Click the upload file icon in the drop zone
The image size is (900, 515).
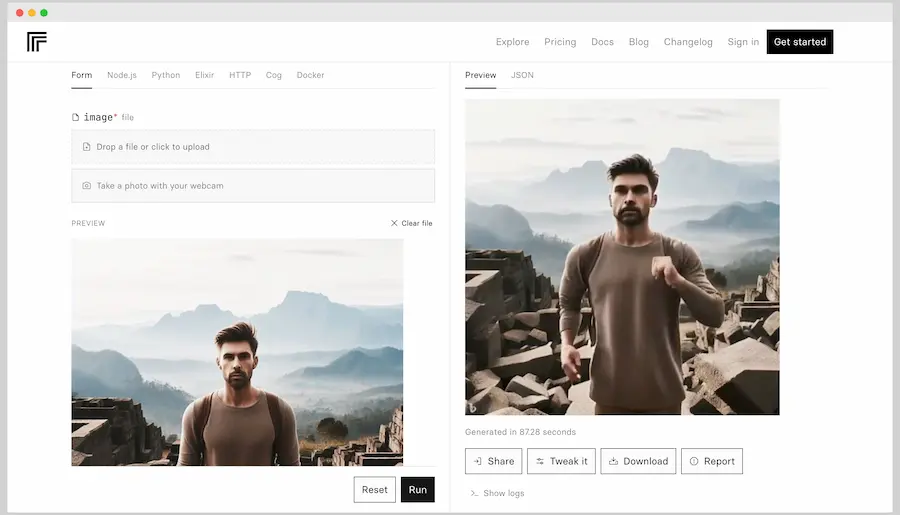click(87, 147)
